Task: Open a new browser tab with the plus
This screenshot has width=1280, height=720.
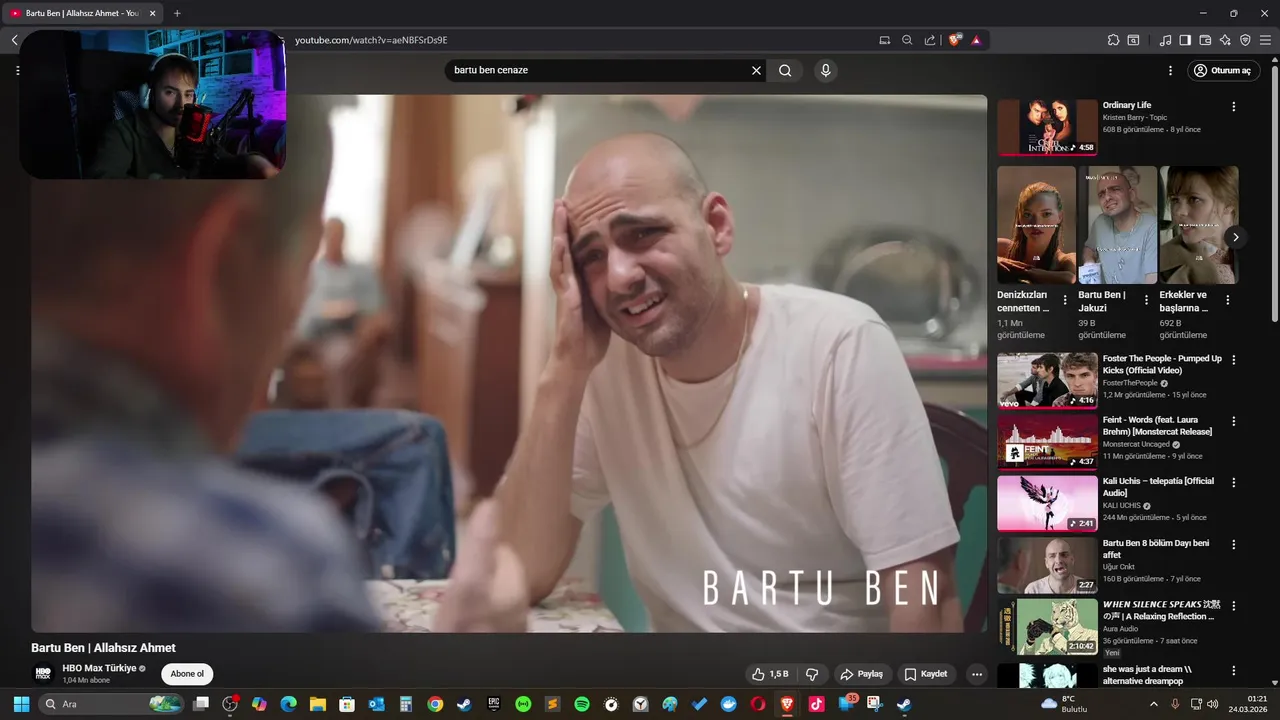Action: point(177,13)
